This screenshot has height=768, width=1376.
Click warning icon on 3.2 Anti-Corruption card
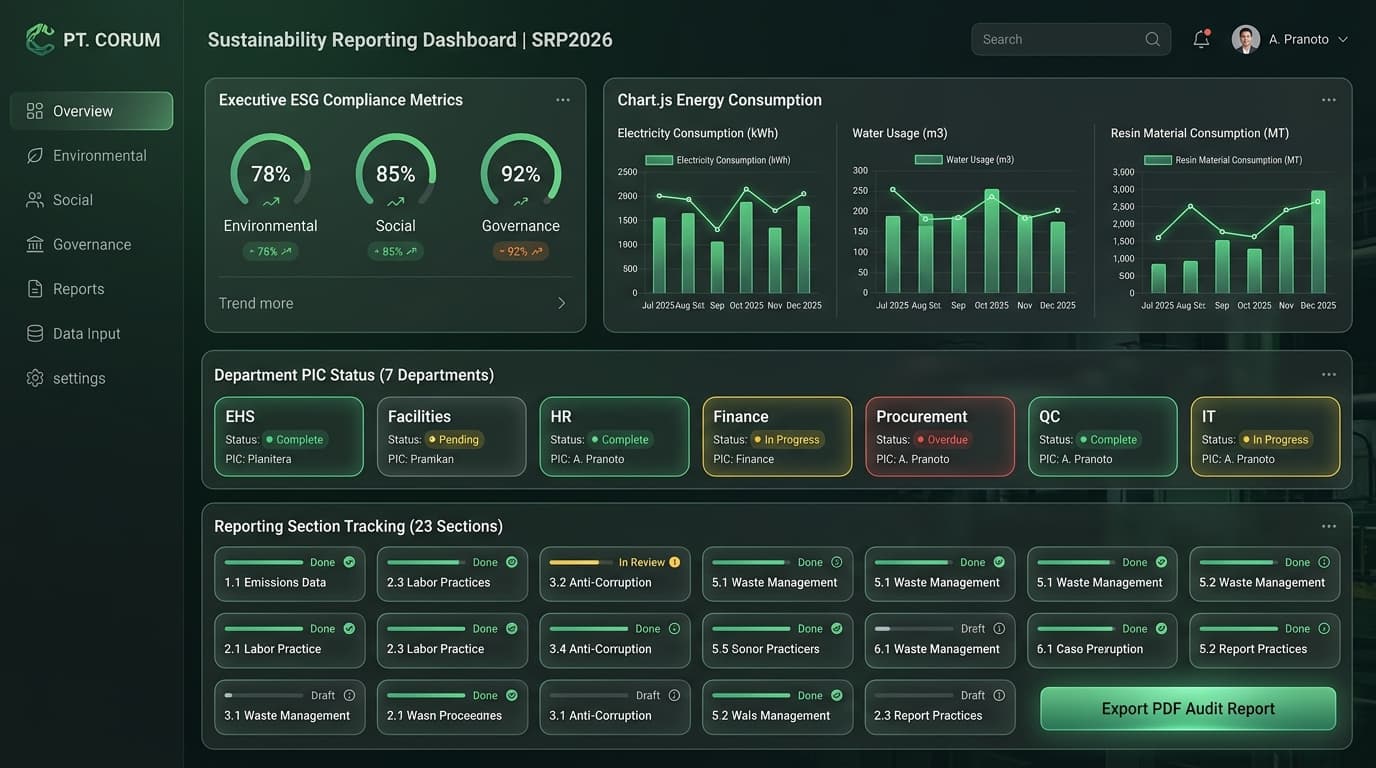tap(674, 562)
